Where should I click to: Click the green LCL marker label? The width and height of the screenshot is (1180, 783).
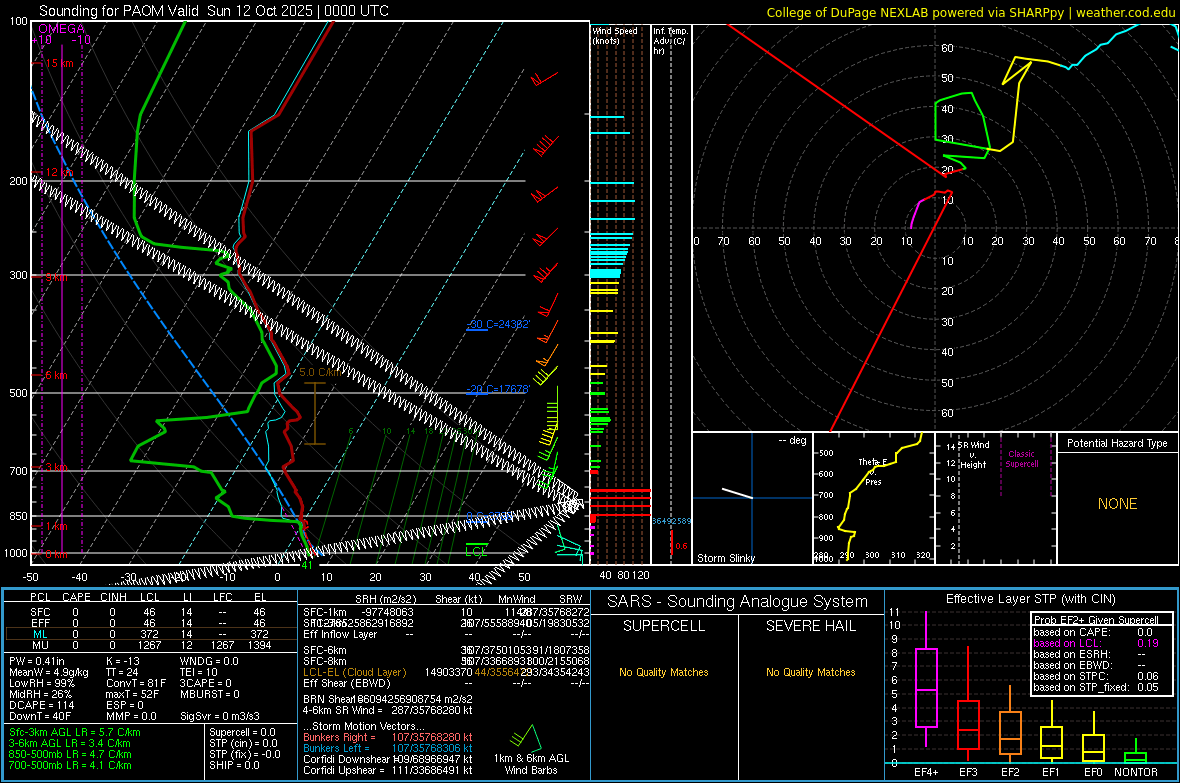tap(476, 552)
